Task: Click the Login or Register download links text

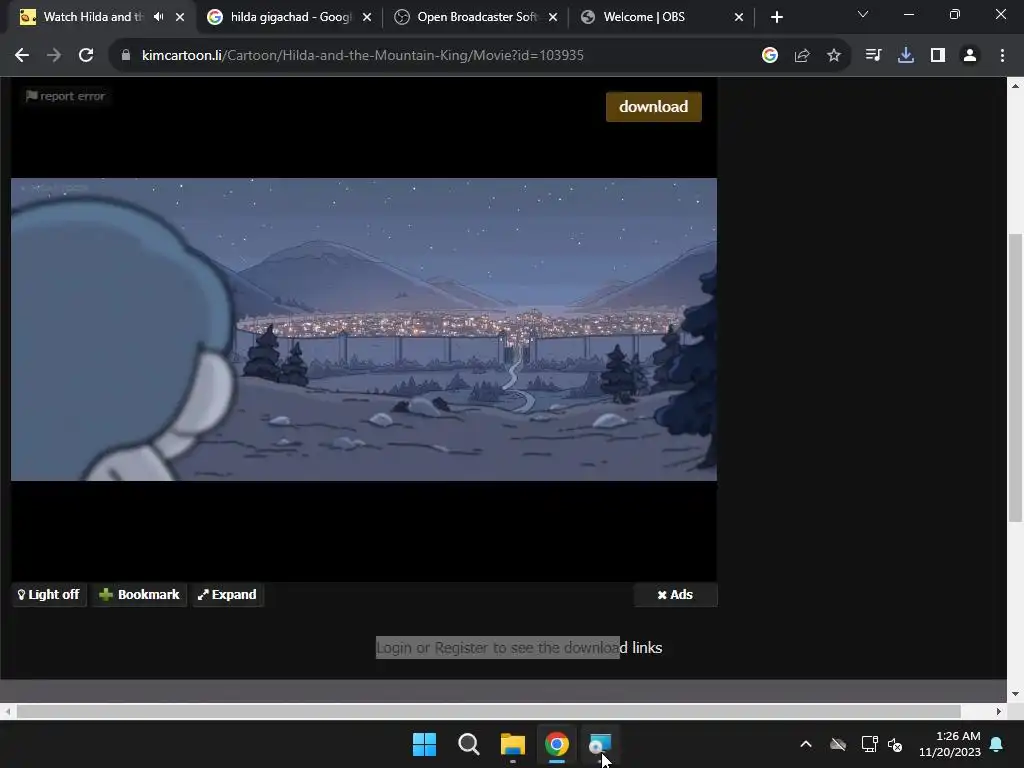Action: 519,647
